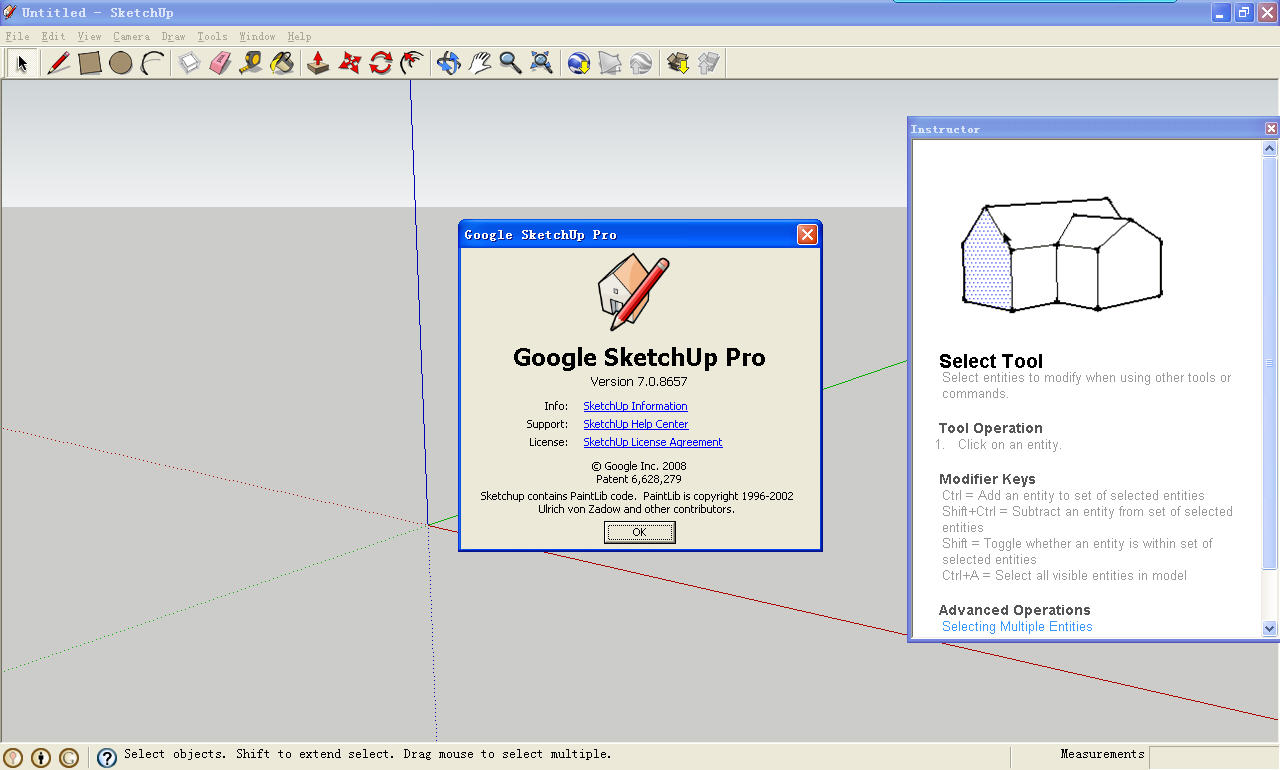Close the Instructor panel

1271,129
